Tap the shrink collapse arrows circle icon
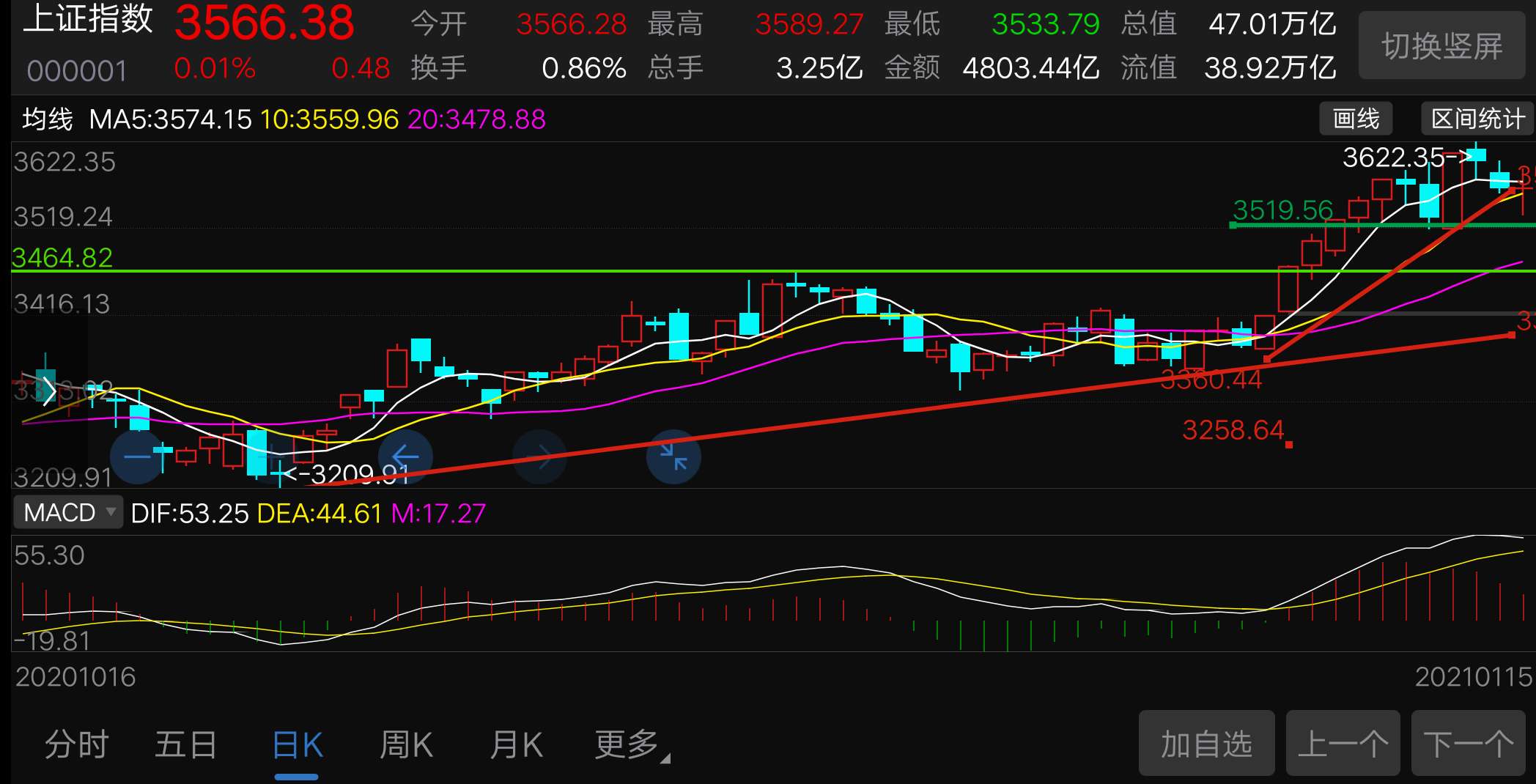Screen dimensions: 1536x784 673,456
